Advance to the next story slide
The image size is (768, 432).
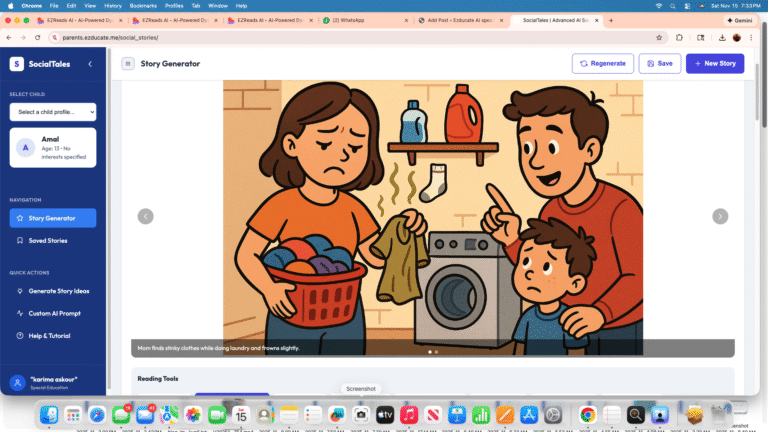tap(720, 216)
